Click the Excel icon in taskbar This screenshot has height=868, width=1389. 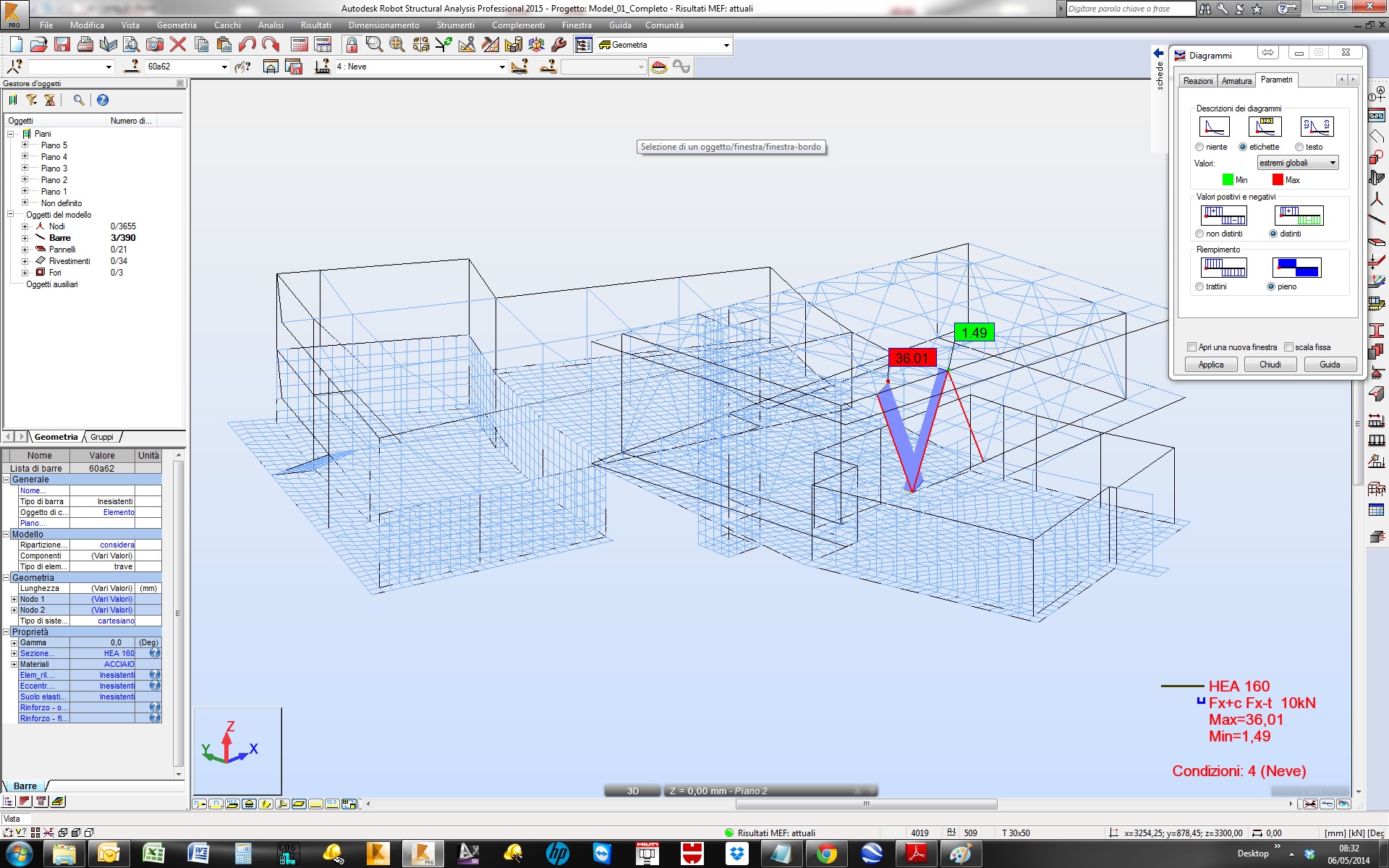pos(153,854)
